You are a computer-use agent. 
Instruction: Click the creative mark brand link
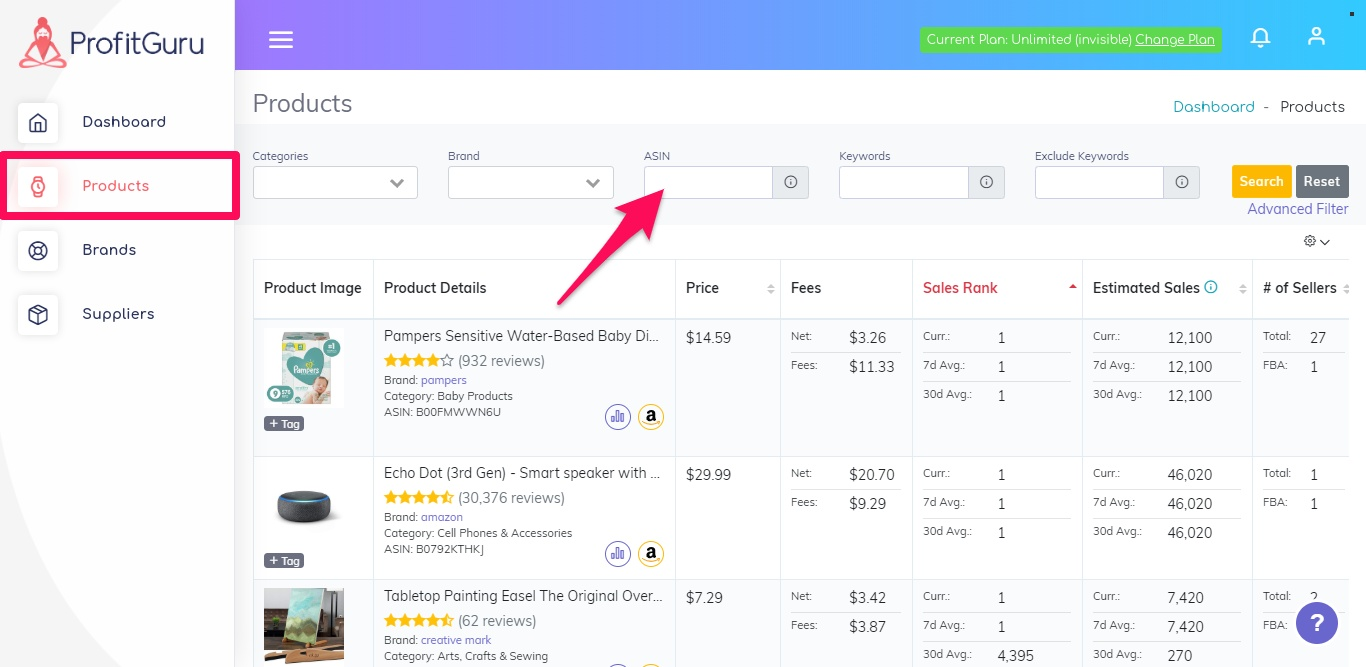[x=456, y=640]
